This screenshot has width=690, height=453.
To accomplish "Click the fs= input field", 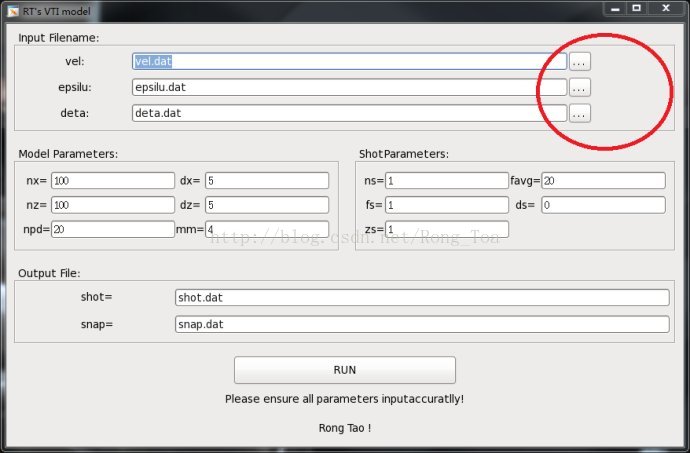I will click(x=447, y=205).
